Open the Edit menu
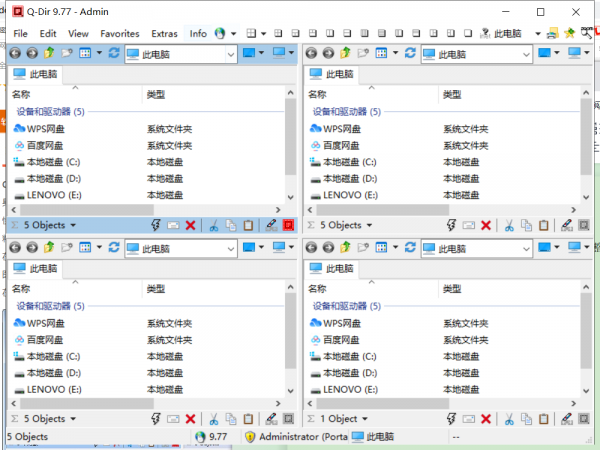Viewport: 600px width, 450px height. pyautogui.click(x=48, y=34)
